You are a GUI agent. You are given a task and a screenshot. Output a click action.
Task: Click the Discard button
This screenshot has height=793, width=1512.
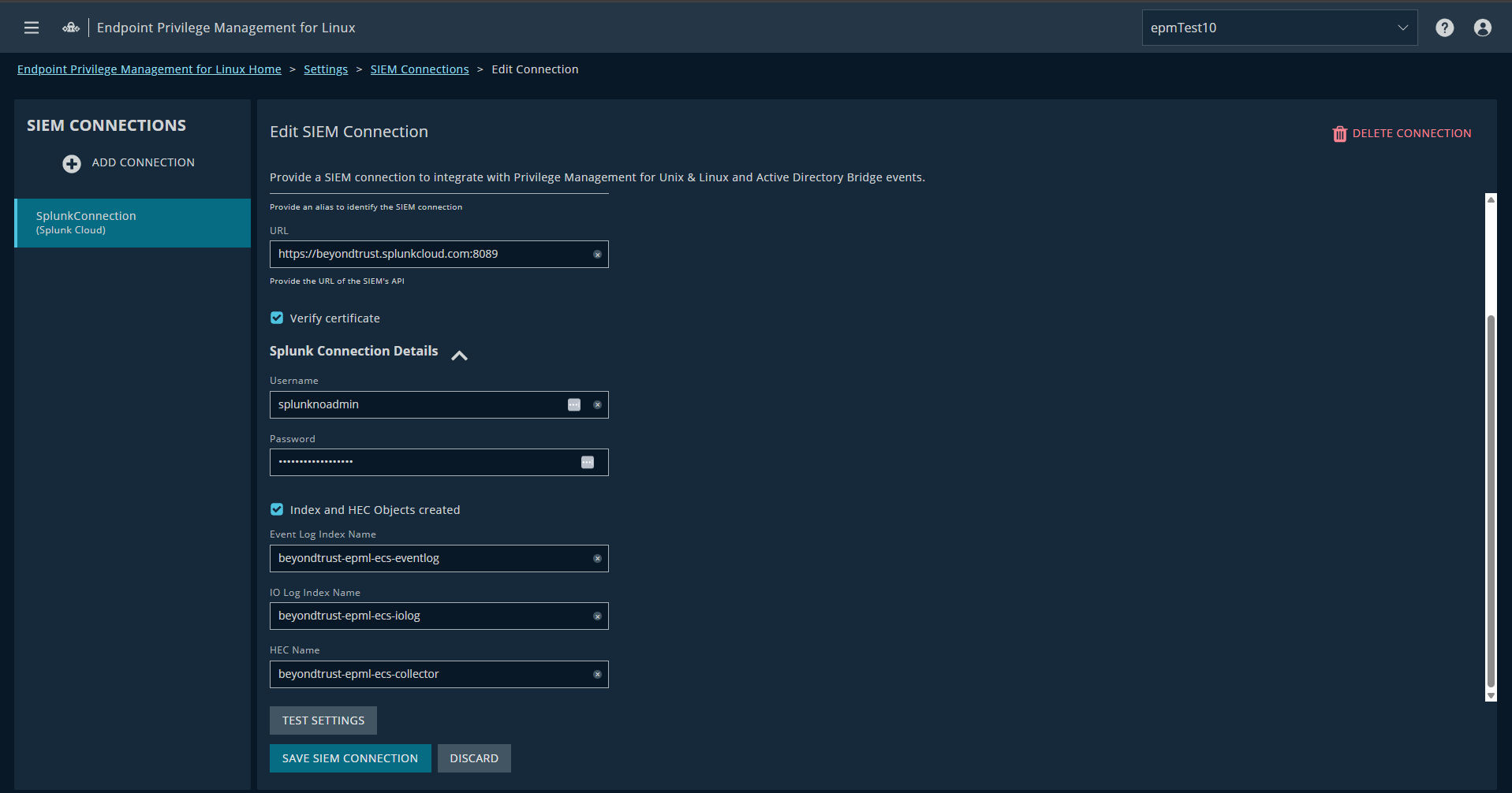pyautogui.click(x=474, y=758)
